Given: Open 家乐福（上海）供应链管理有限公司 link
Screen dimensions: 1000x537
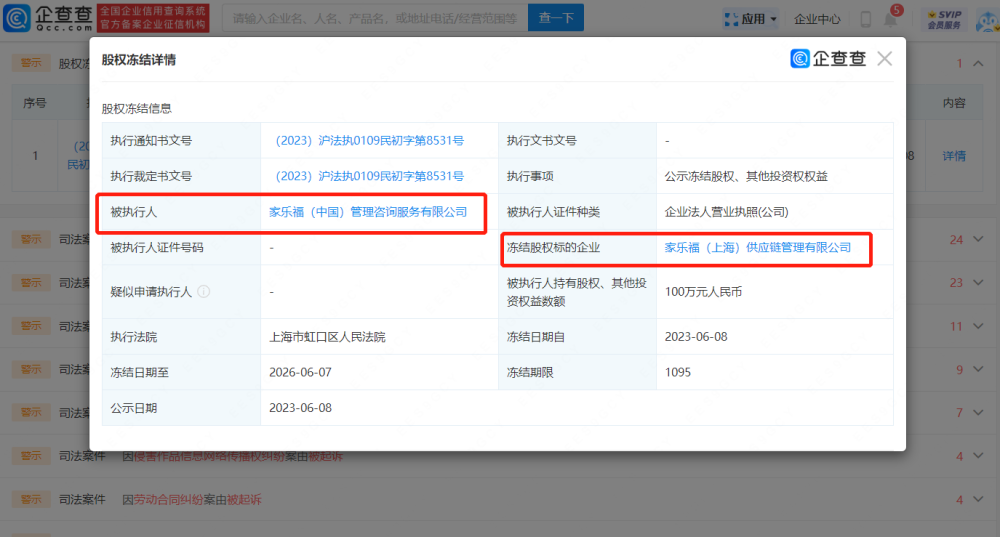Looking at the screenshot, I should point(758,247).
